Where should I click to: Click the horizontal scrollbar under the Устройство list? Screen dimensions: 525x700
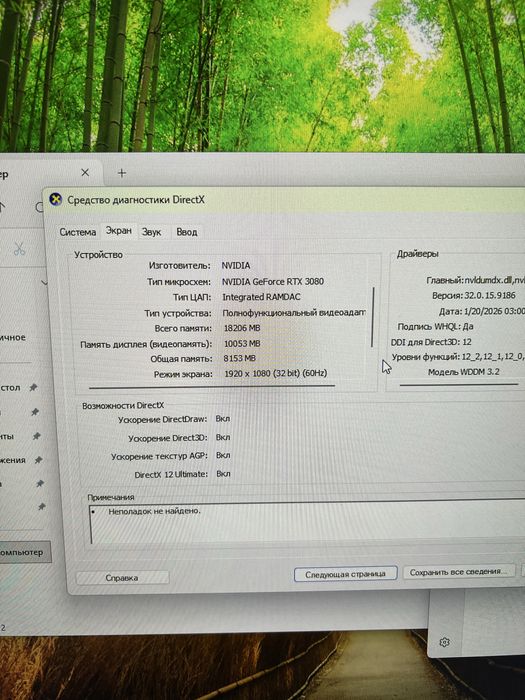(x=212, y=387)
